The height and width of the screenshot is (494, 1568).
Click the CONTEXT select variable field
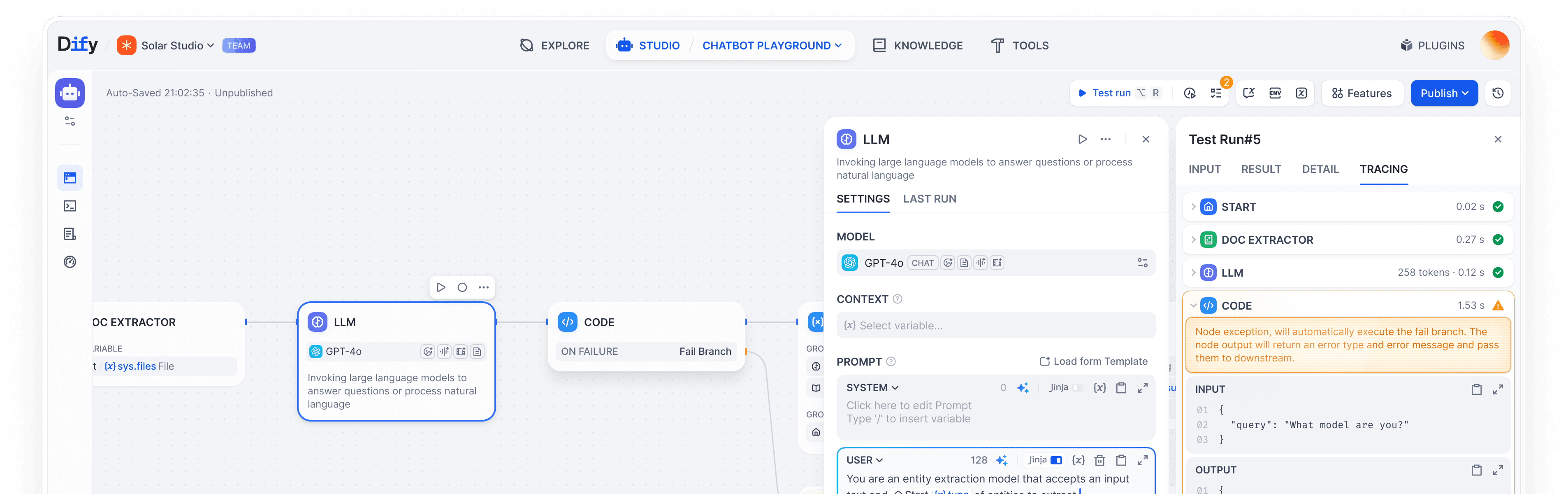tap(995, 326)
